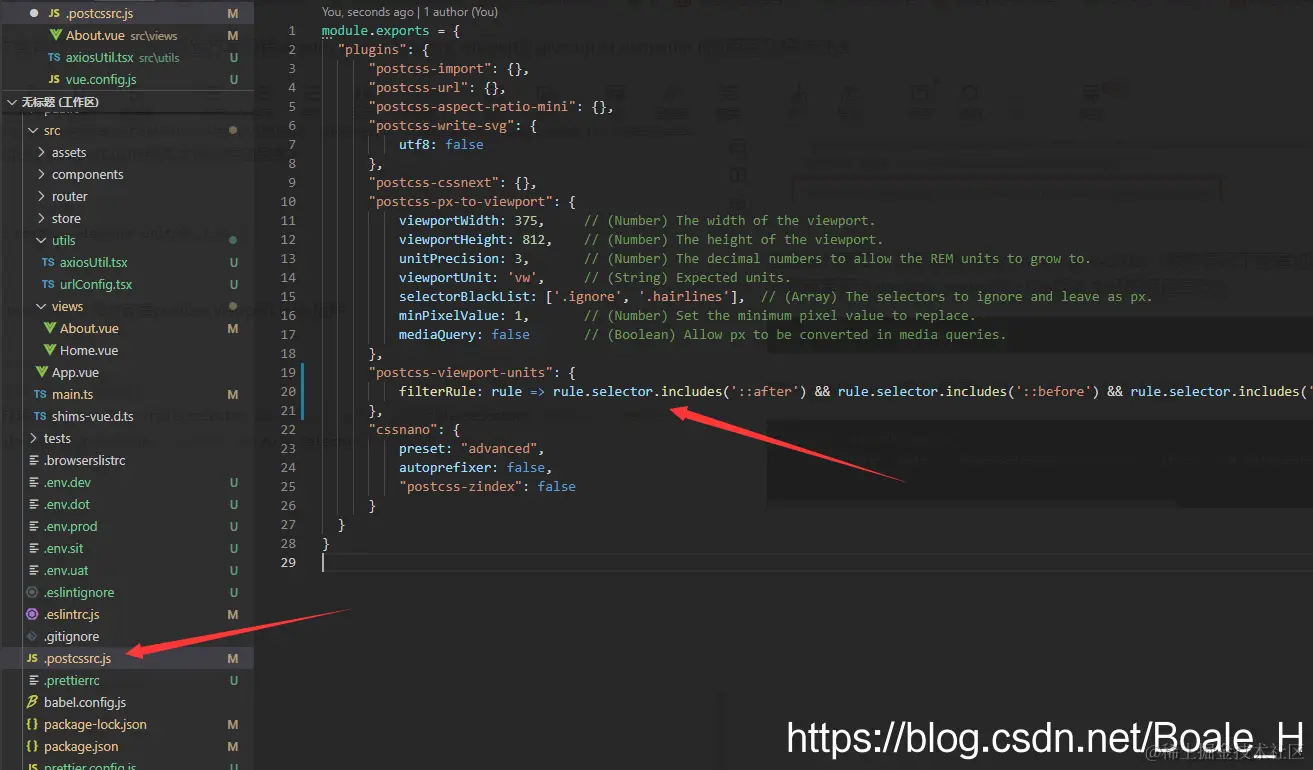Click the braces icon of package.json

33,746
